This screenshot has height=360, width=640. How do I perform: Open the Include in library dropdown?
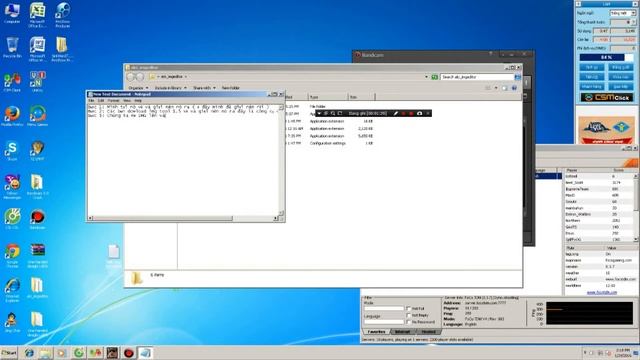coord(171,88)
